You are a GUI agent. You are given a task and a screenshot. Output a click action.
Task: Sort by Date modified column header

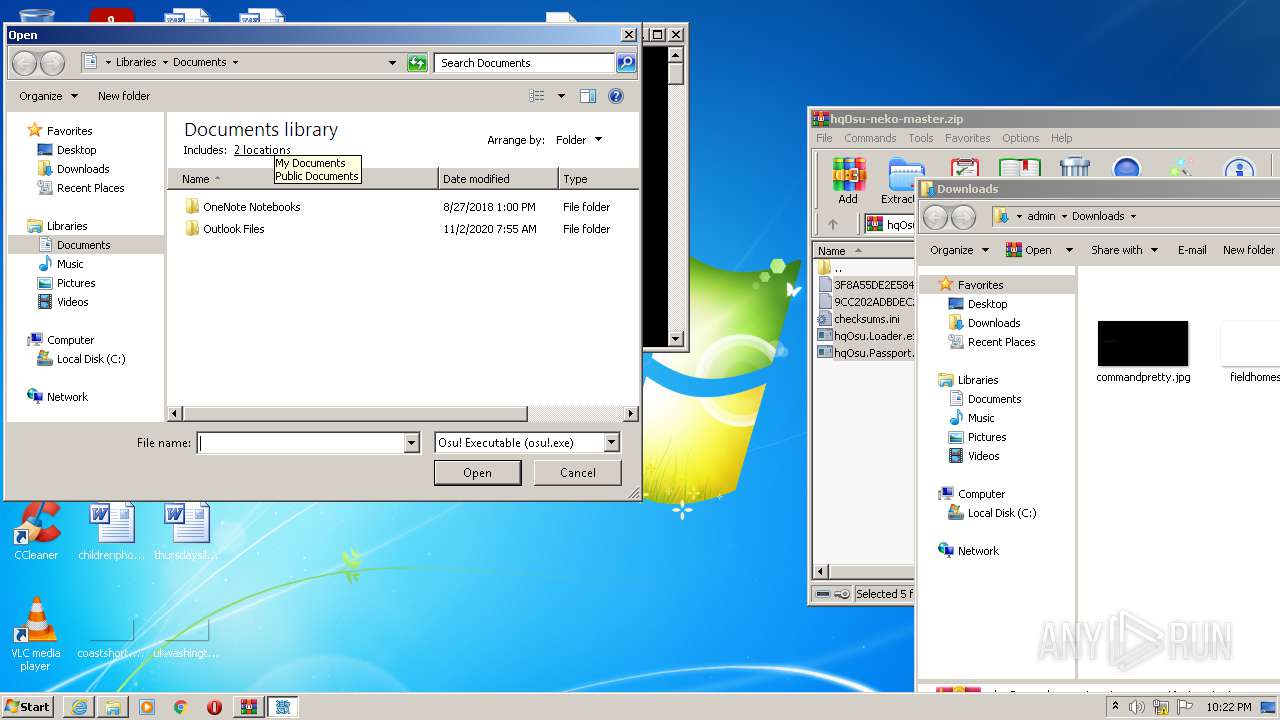click(x=498, y=179)
